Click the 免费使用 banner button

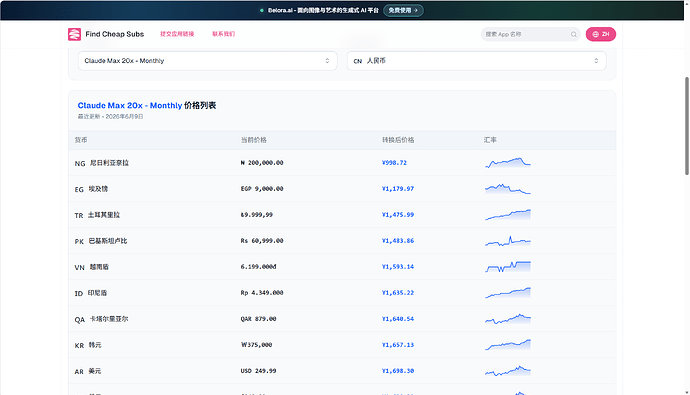(x=403, y=10)
